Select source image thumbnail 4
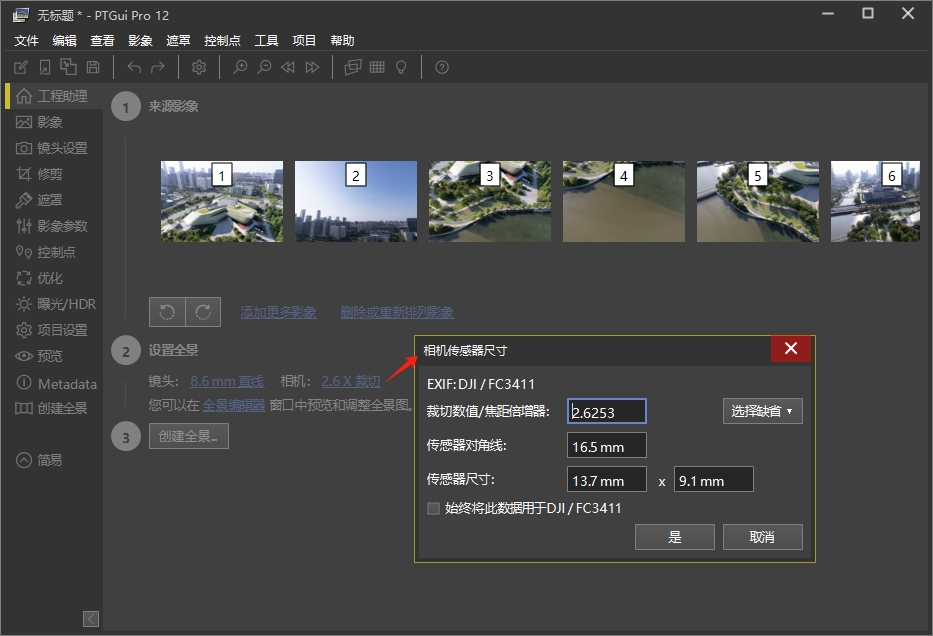 pos(623,202)
